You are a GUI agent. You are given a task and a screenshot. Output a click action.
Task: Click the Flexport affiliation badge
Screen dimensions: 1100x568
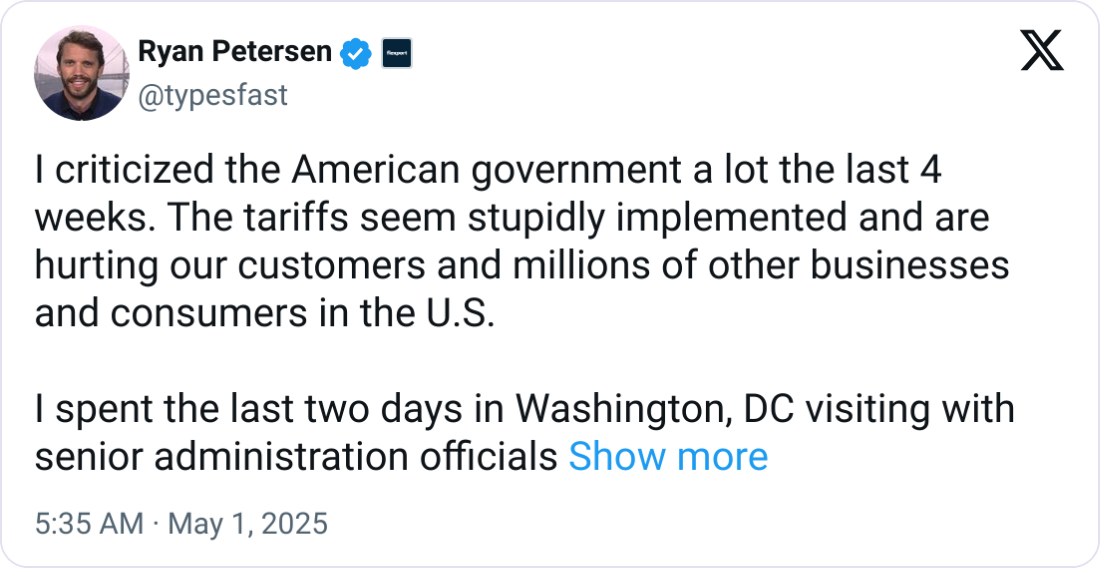coord(397,52)
